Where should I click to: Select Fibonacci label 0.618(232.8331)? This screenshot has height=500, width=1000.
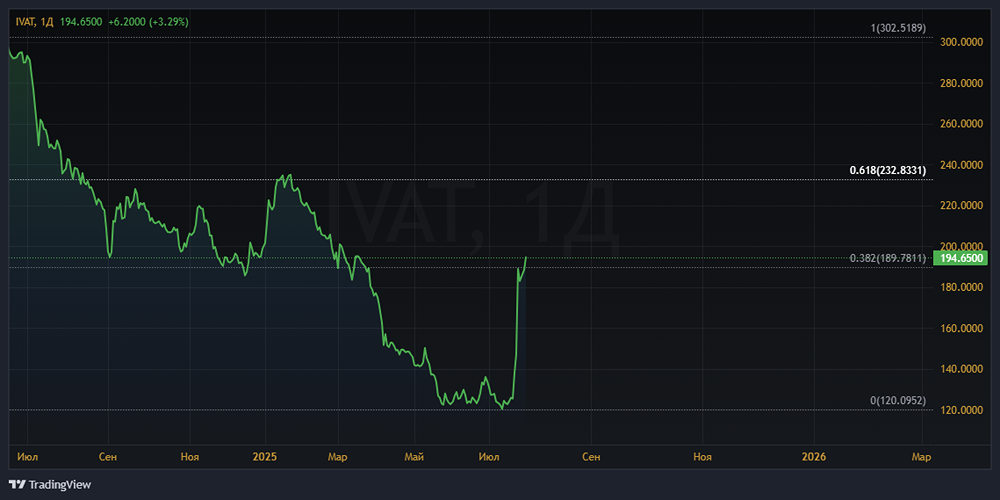(x=888, y=170)
